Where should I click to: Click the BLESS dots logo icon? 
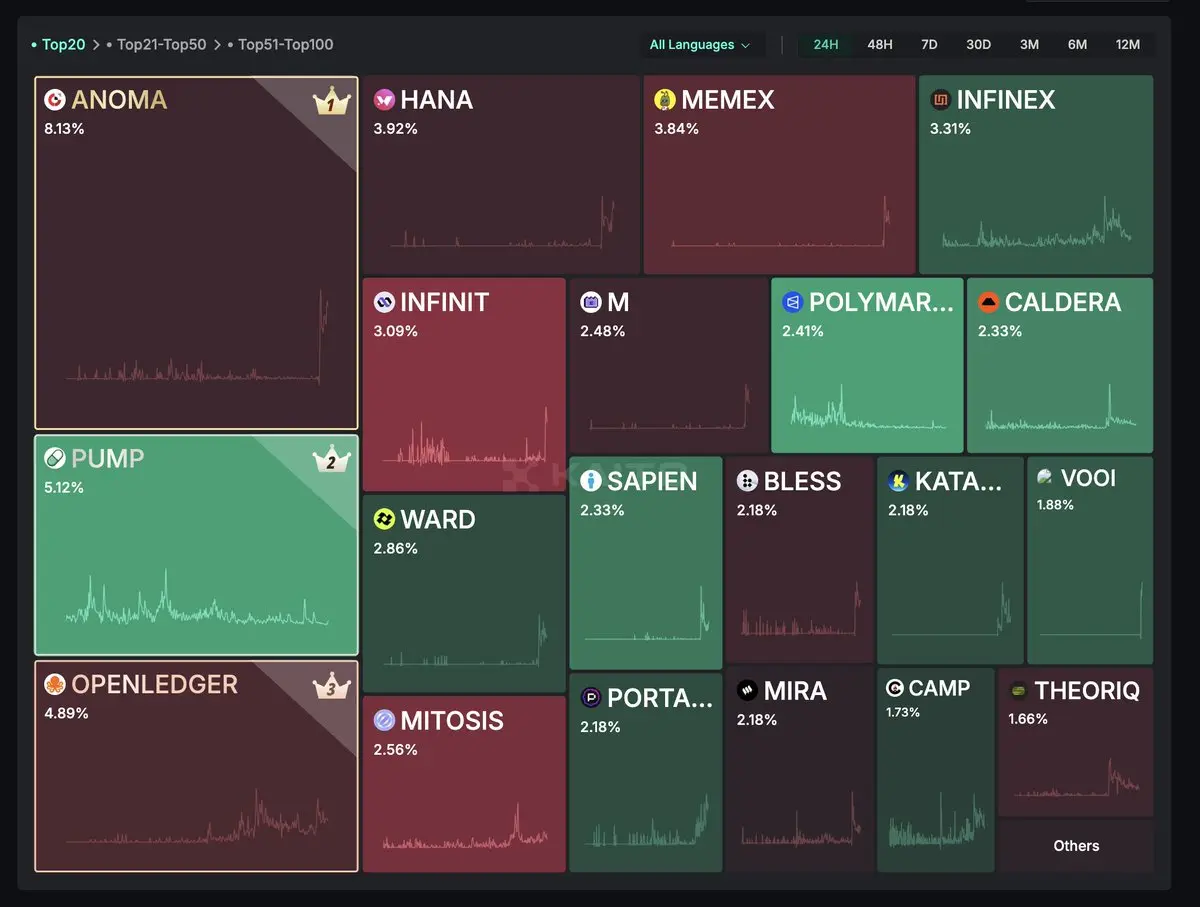click(x=747, y=481)
